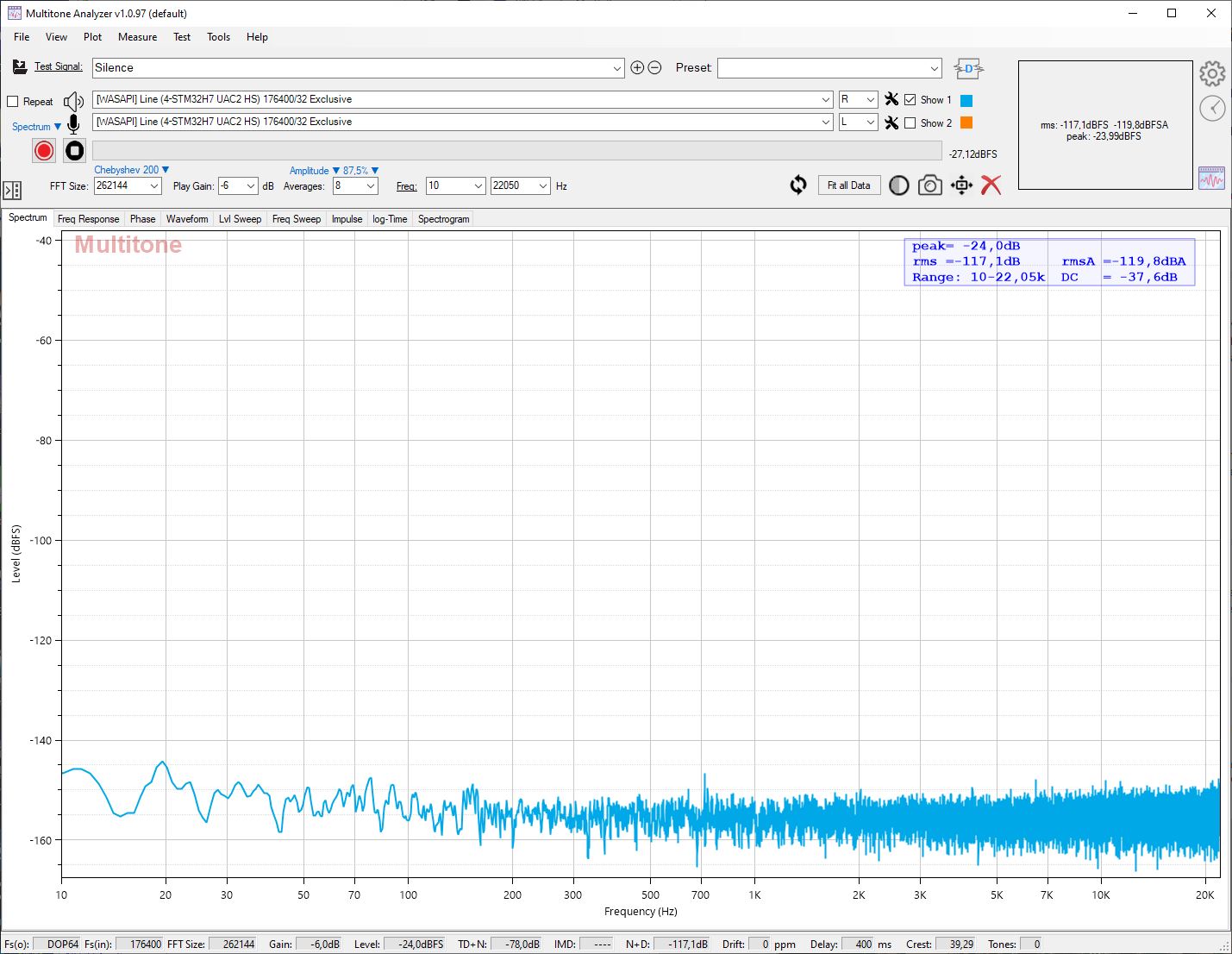
Task: Click the side panel toggle icon
Action: [x=12, y=191]
